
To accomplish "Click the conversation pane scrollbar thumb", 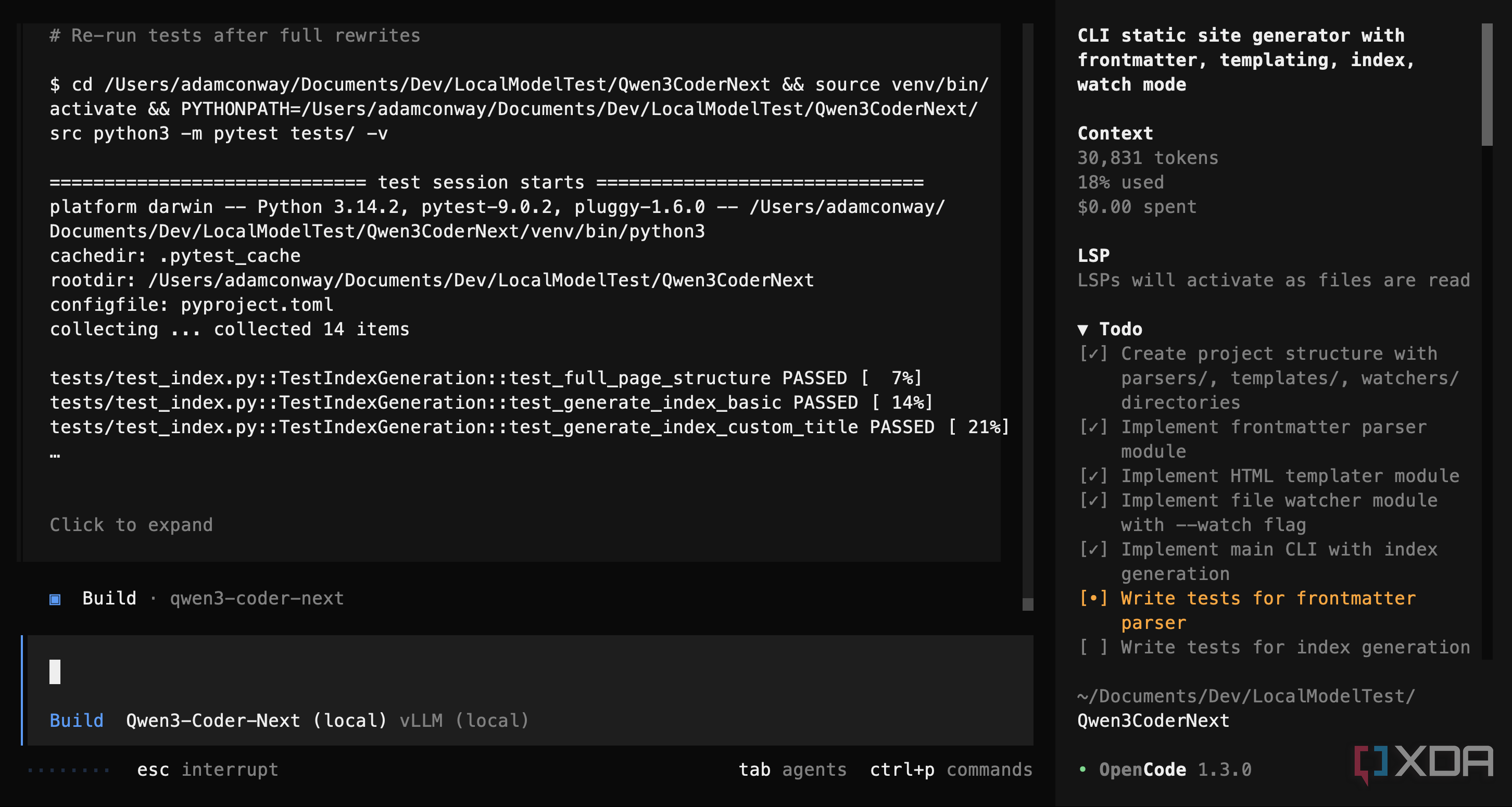I will coord(1028,604).
